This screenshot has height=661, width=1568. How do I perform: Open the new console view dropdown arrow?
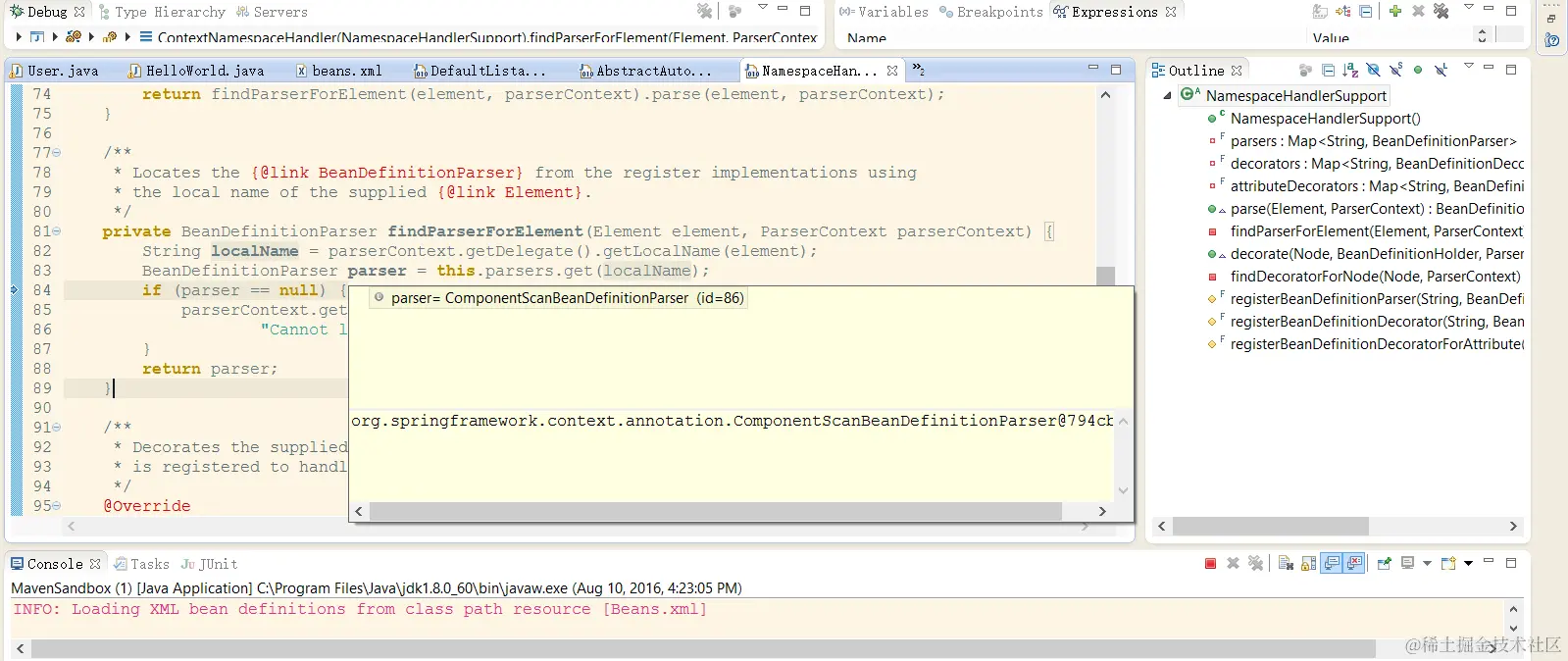[x=1468, y=564]
